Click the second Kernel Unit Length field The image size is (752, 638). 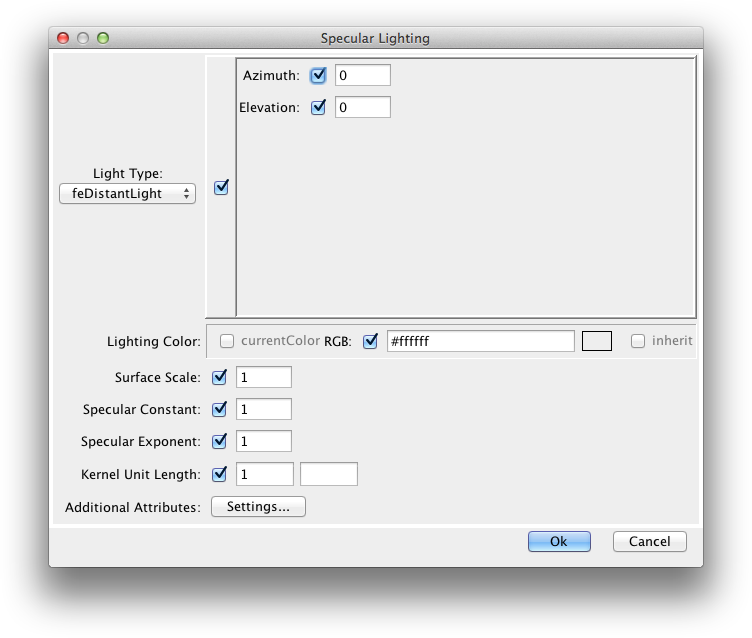click(328, 474)
